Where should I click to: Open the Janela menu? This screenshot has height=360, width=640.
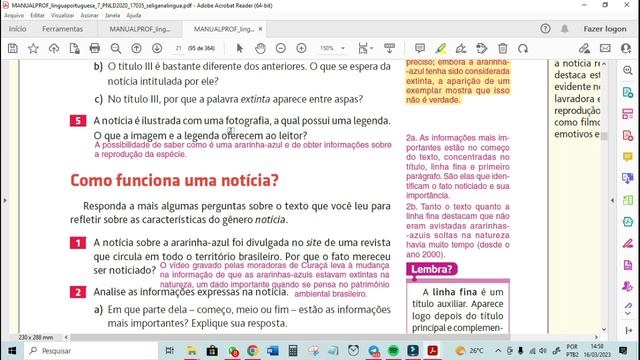(x=112, y=15)
